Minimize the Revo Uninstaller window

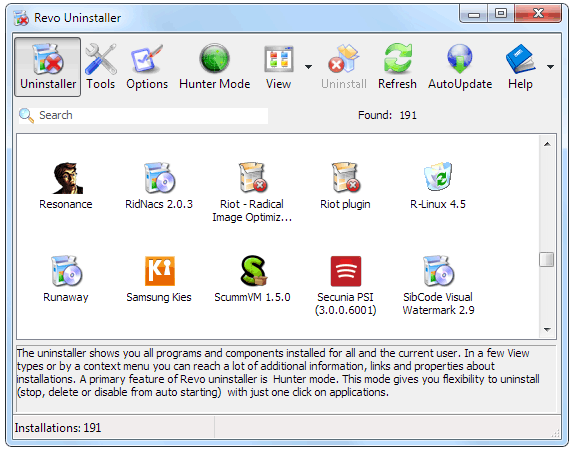point(474,14)
